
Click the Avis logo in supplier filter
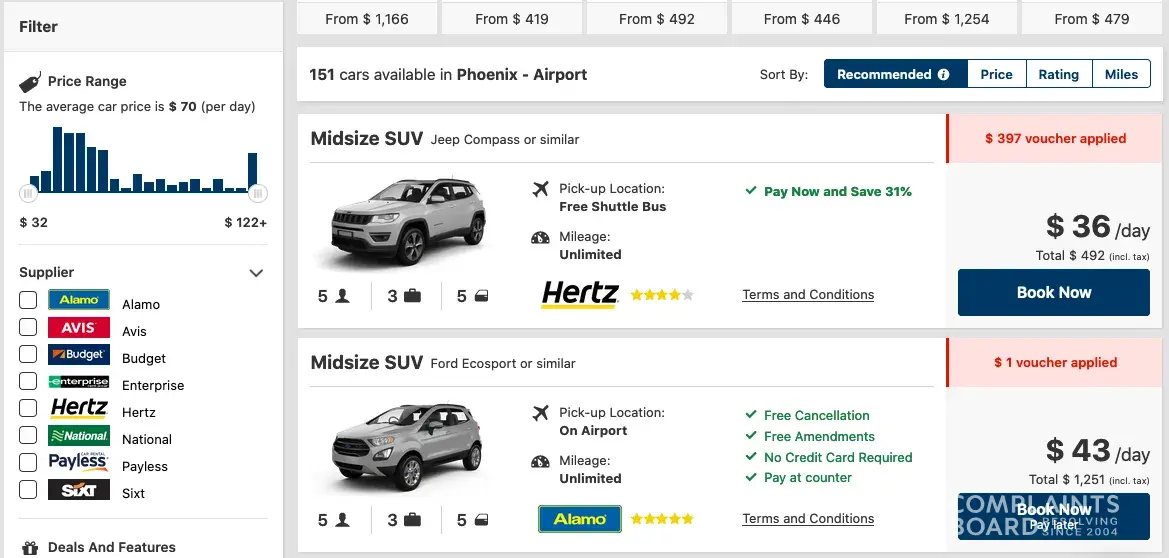click(78, 327)
